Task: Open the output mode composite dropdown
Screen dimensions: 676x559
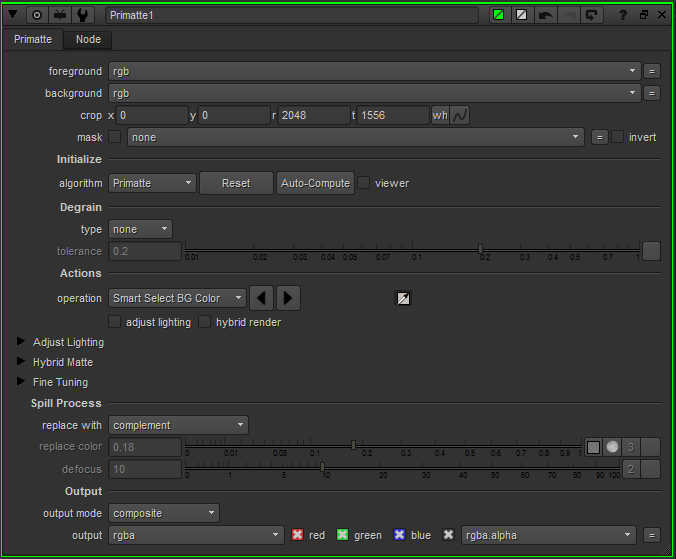Action: tap(163, 513)
